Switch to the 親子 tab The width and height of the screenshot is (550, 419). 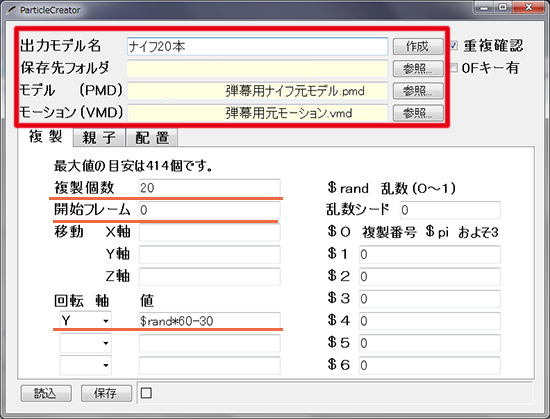click(x=99, y=137)
